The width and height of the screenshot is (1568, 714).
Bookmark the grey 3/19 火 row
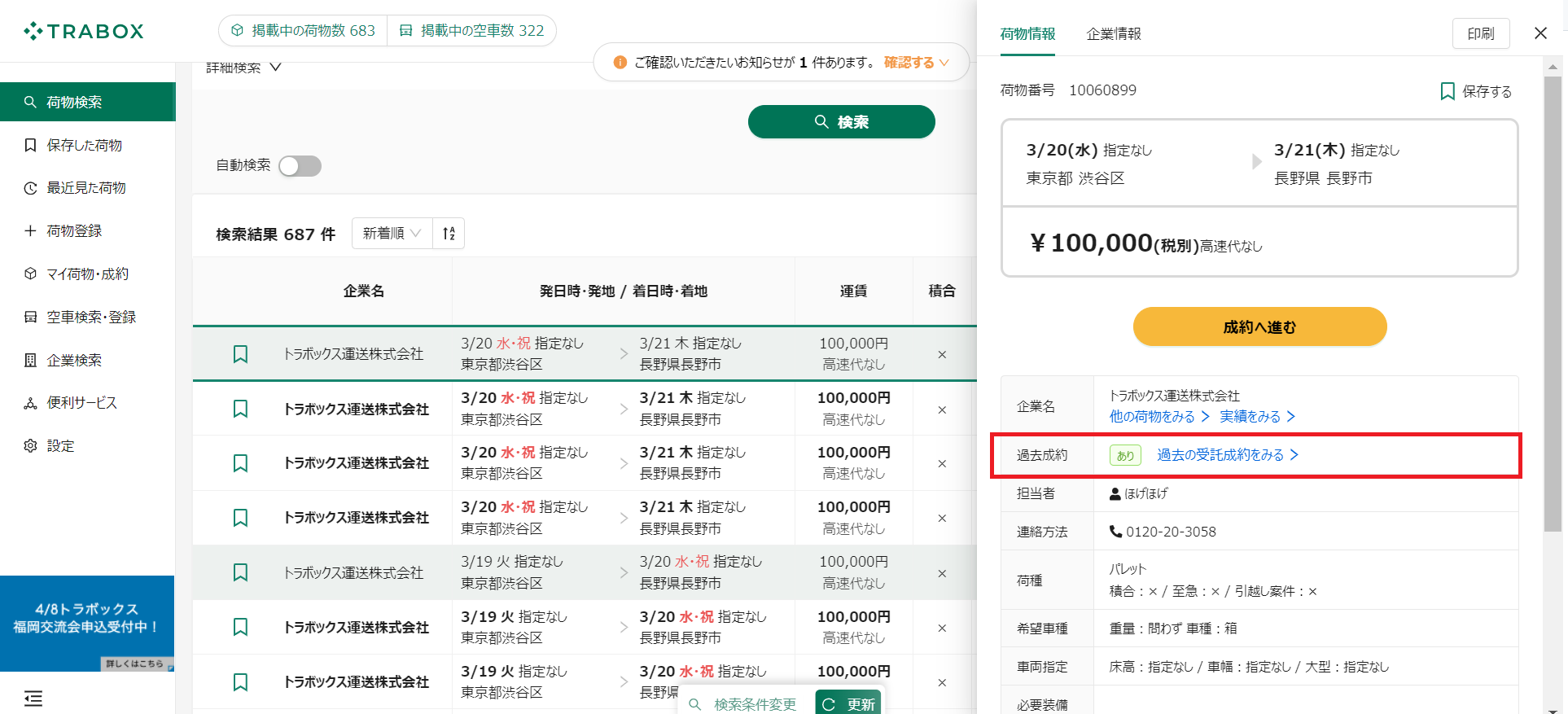(x=240, y=572)
